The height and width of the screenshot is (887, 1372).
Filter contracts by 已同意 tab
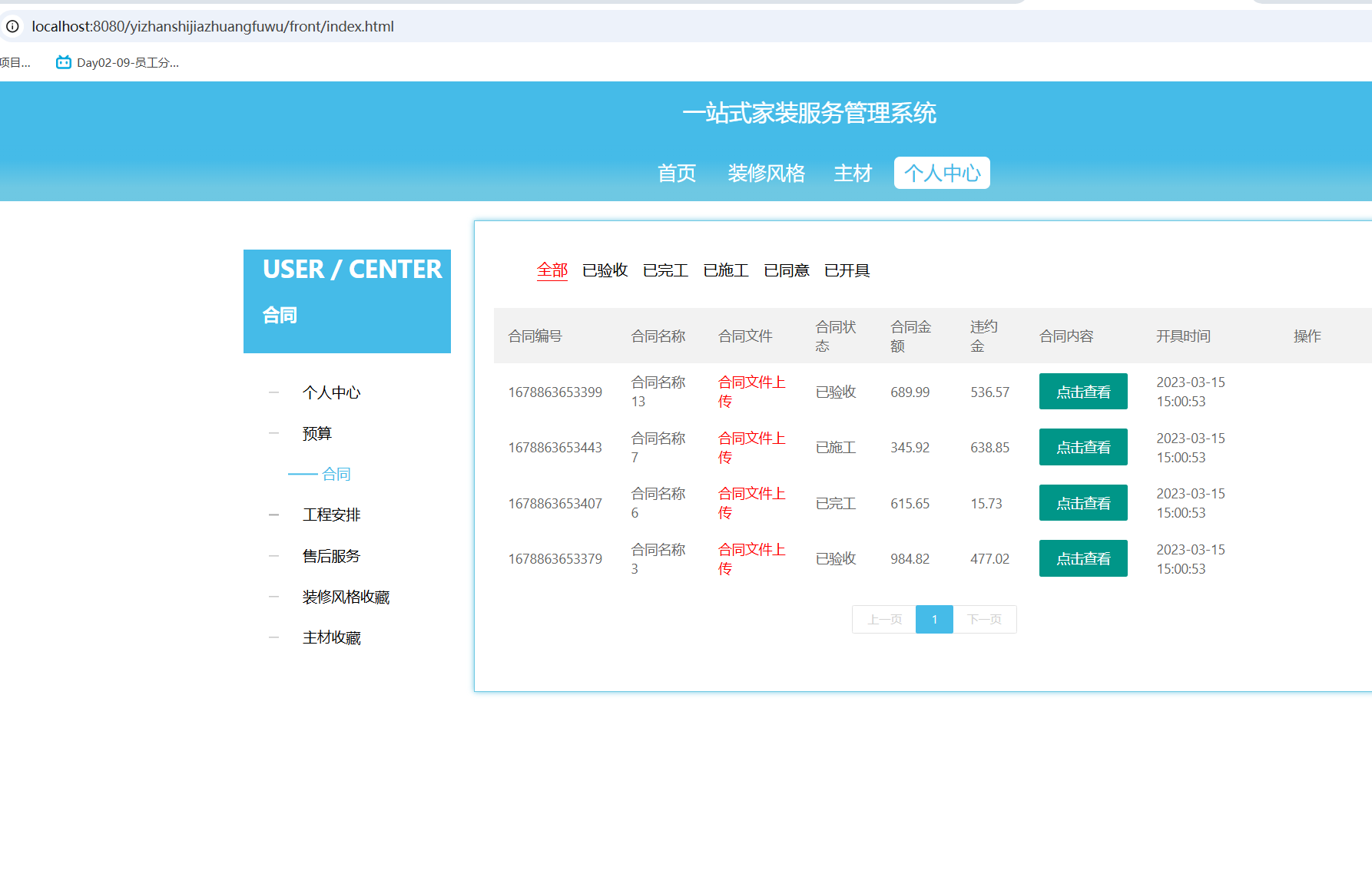pos(787,270)
